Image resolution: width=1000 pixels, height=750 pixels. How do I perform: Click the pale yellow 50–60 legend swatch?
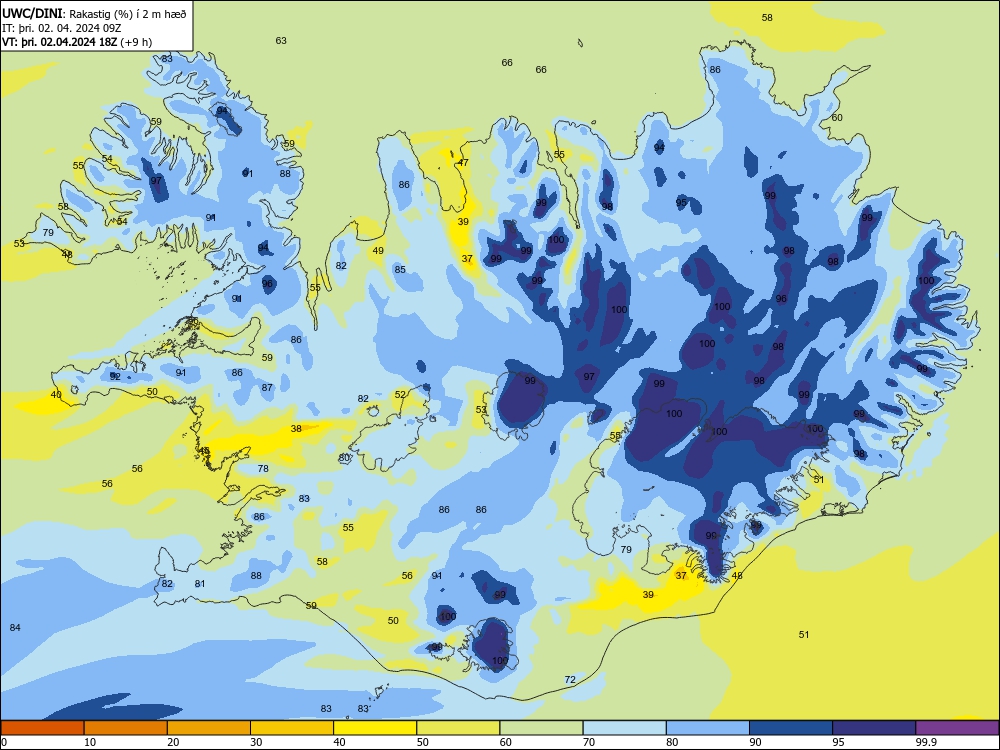(x=459, y=728)
